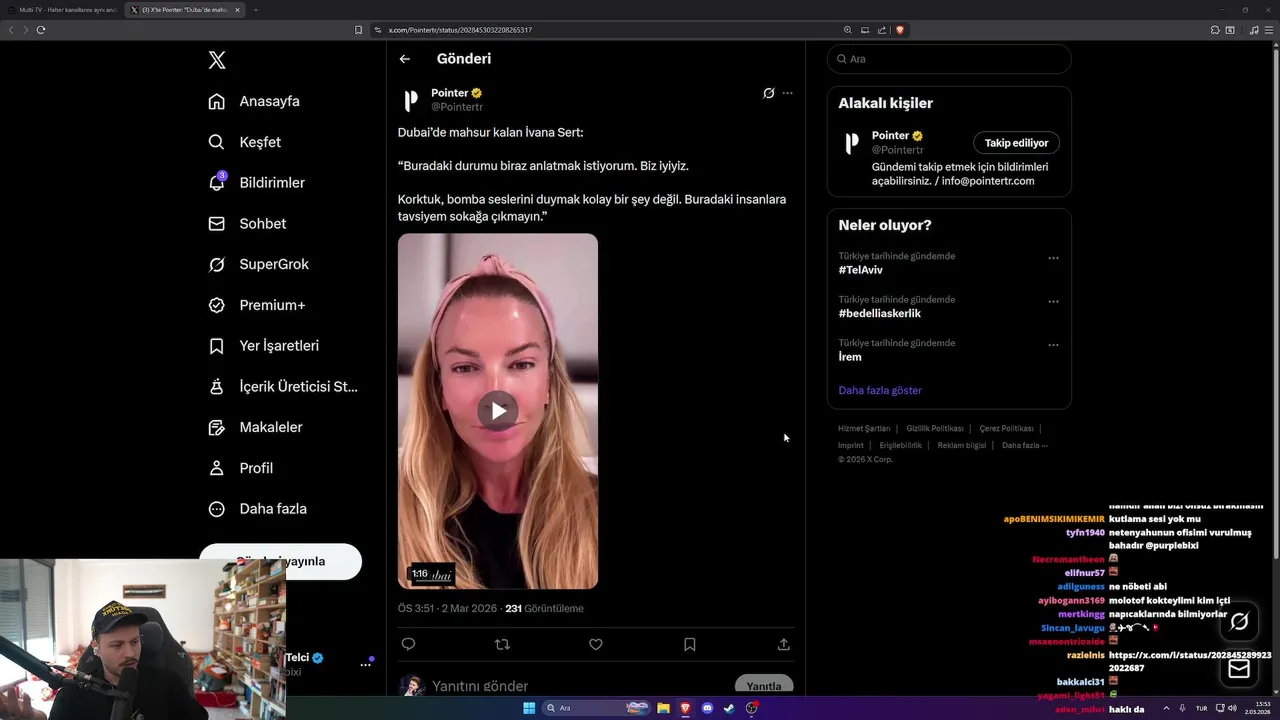Open the @Pointertr handle on the post

click(x=457, y=107)
